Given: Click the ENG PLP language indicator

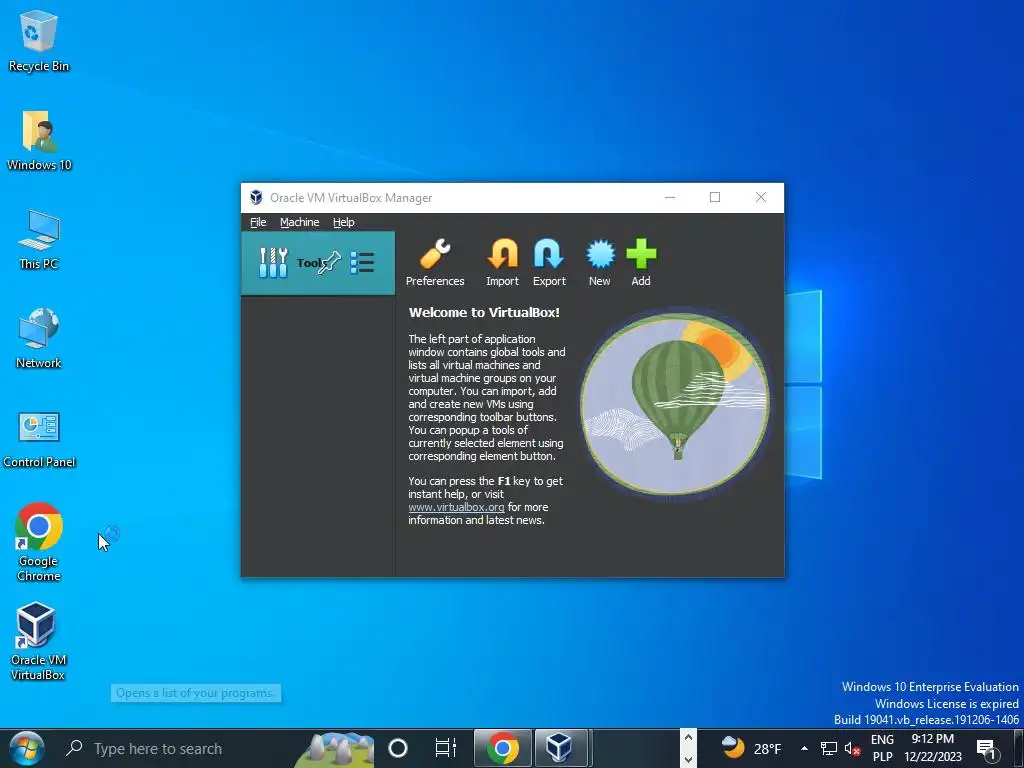Looking at the screenshot, I should (882, 748).
